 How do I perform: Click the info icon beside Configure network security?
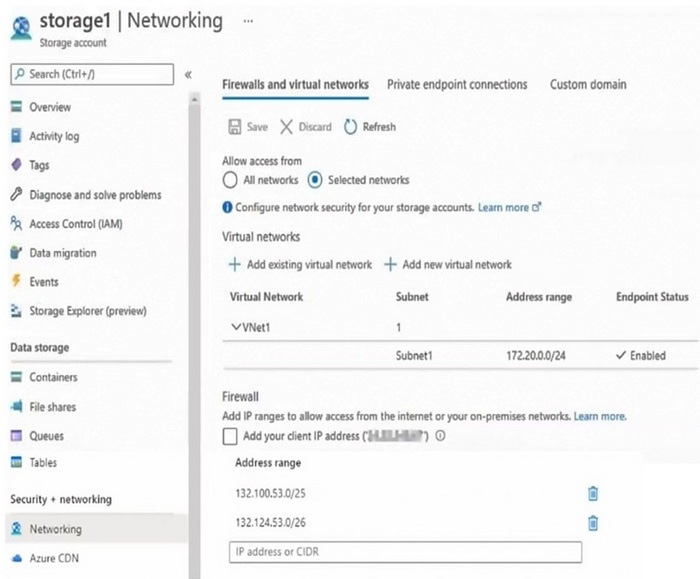(x=227, y=207)
